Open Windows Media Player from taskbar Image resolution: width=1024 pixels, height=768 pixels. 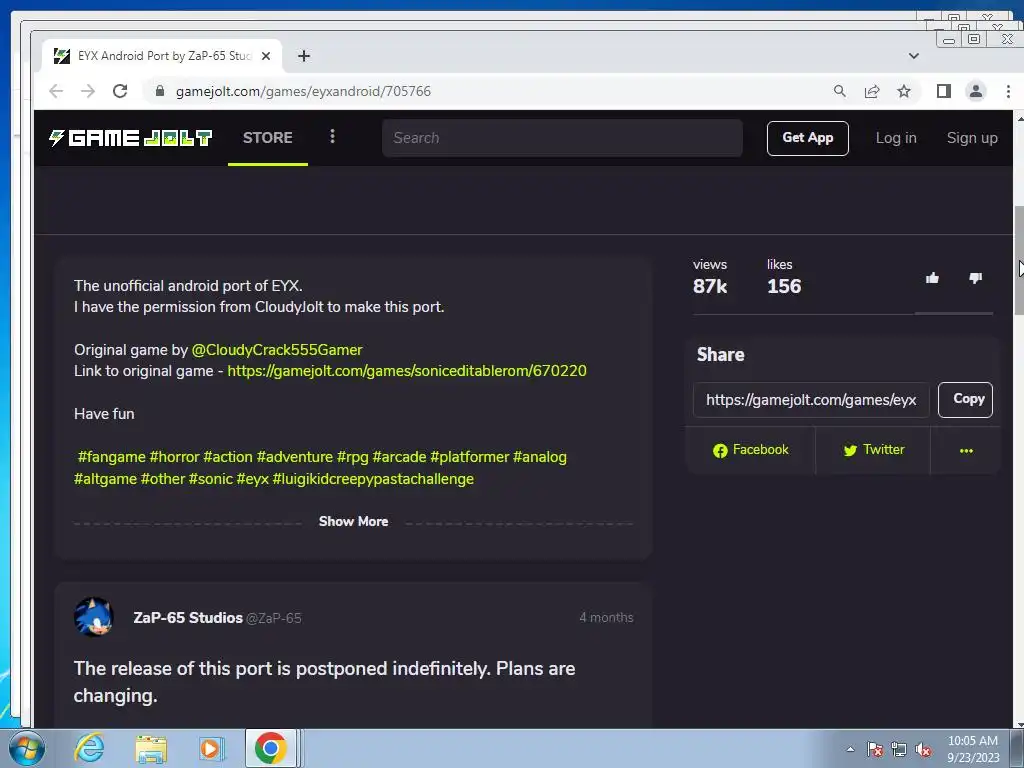[211, 748]
